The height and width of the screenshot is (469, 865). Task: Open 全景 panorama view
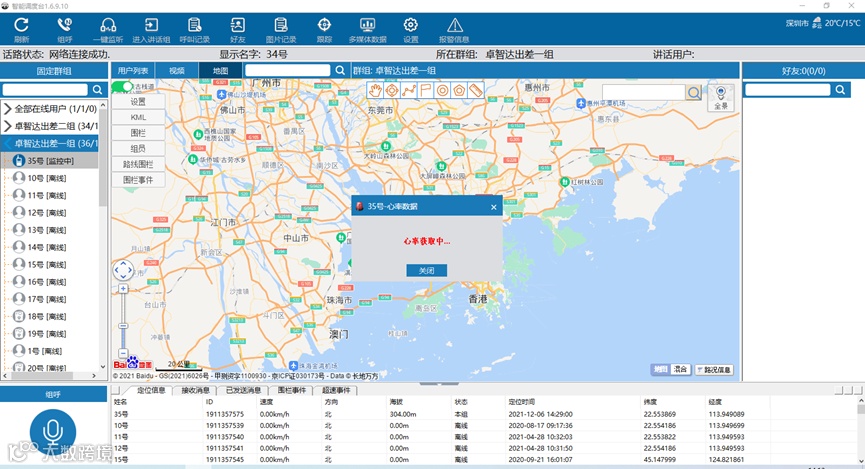pos(721,98)
